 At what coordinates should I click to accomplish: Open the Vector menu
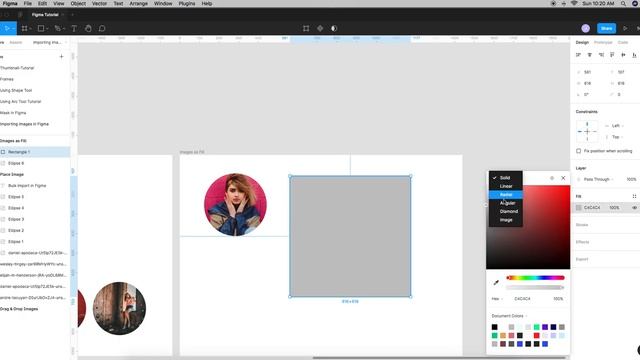(99, 3)
